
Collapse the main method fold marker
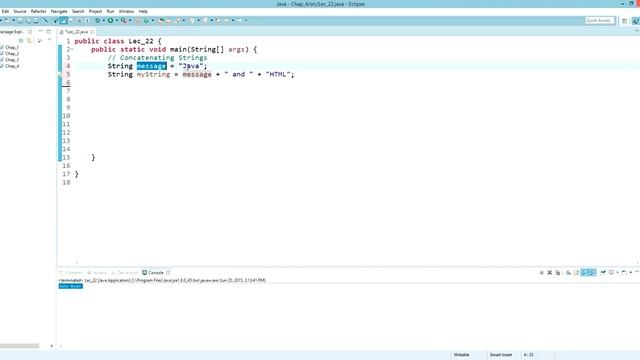(x=72, y=49)
